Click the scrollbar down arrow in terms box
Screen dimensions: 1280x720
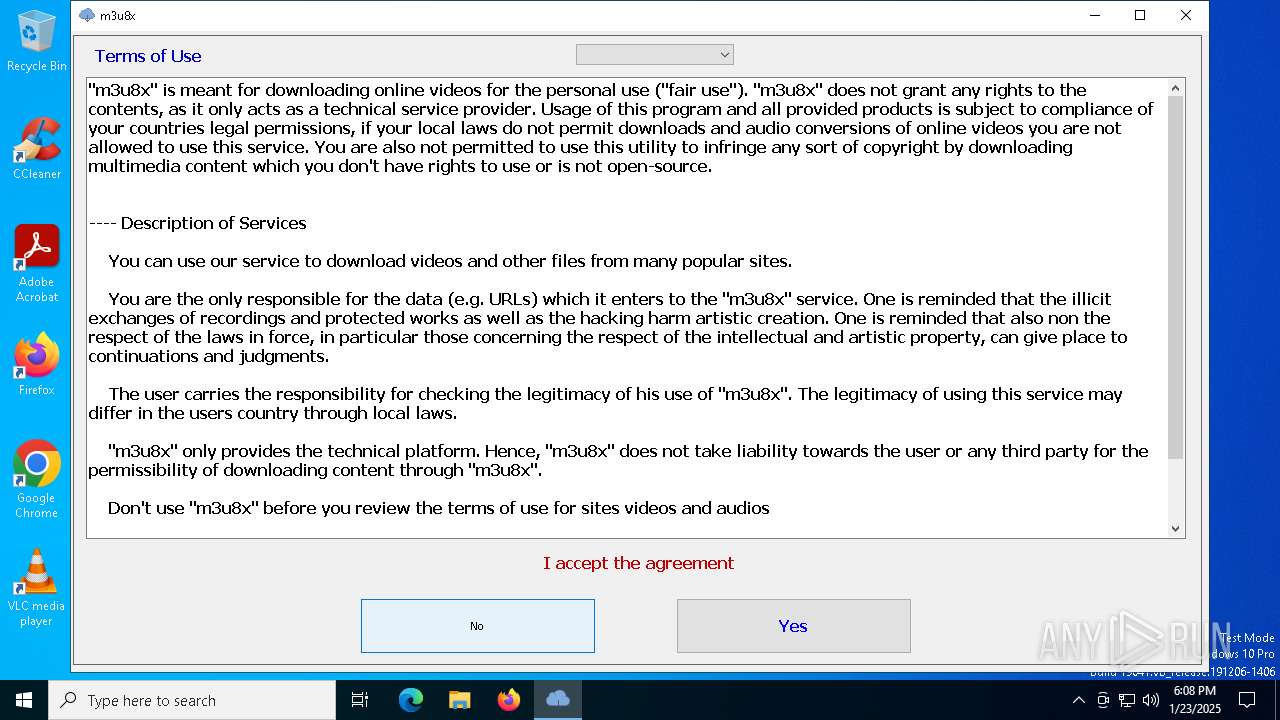(1175, 528)
